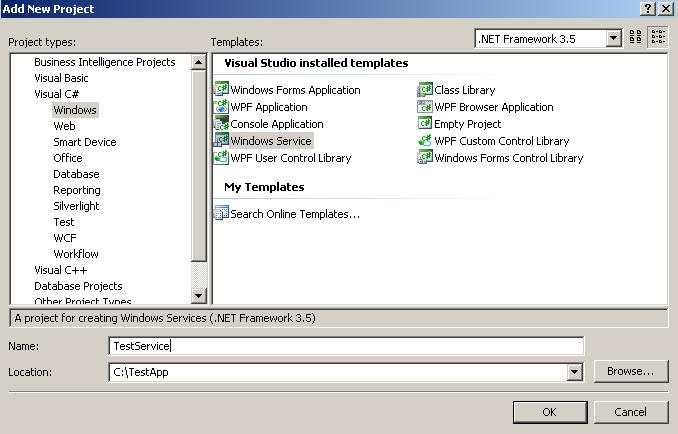This screenshot has width=678, height=434.
Task: Pick the WPF User Control Library icon
Action: (221, 157)
